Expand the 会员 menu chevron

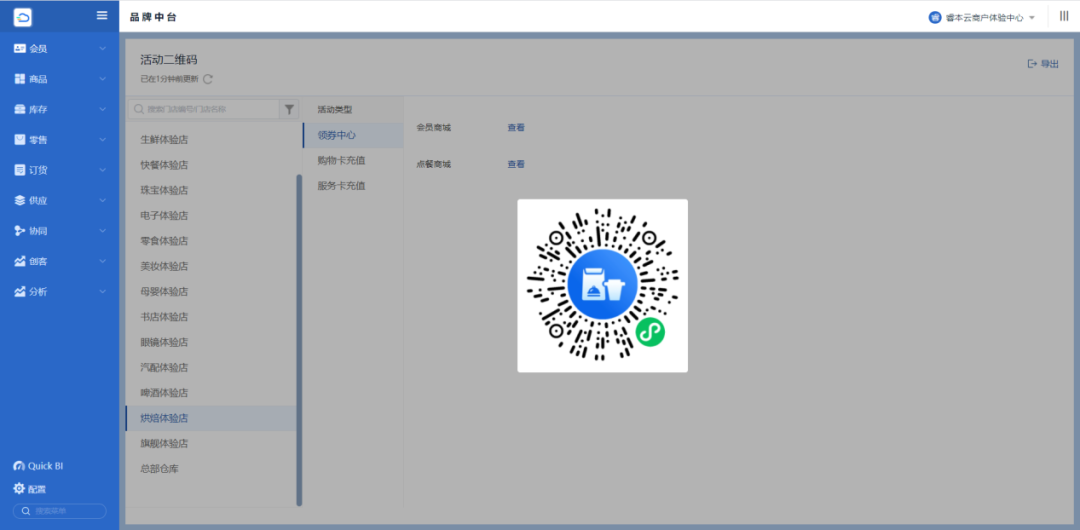[103, 48]
